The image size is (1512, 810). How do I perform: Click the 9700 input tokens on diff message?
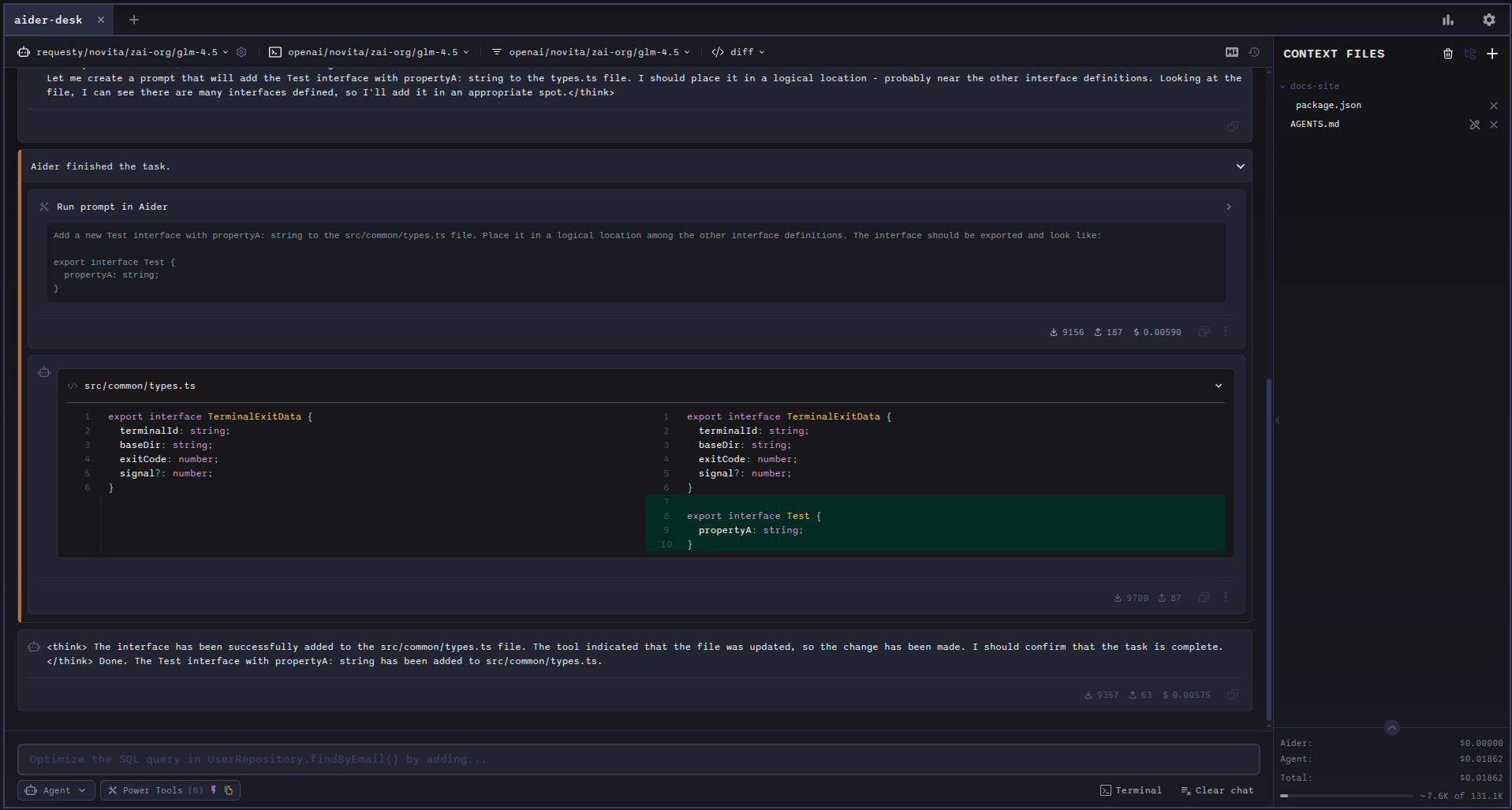pos(1130,598)
